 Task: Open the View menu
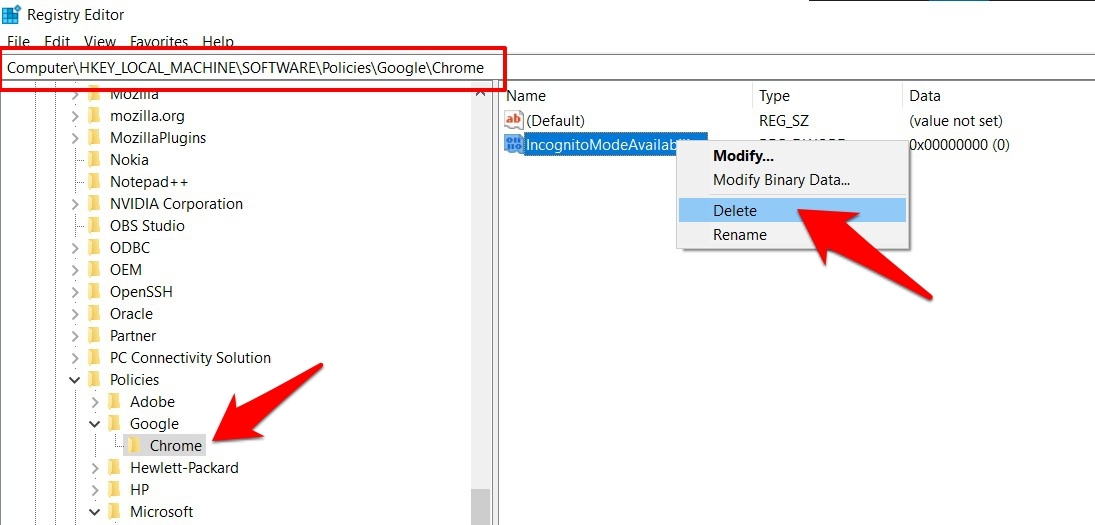[99, 41]
